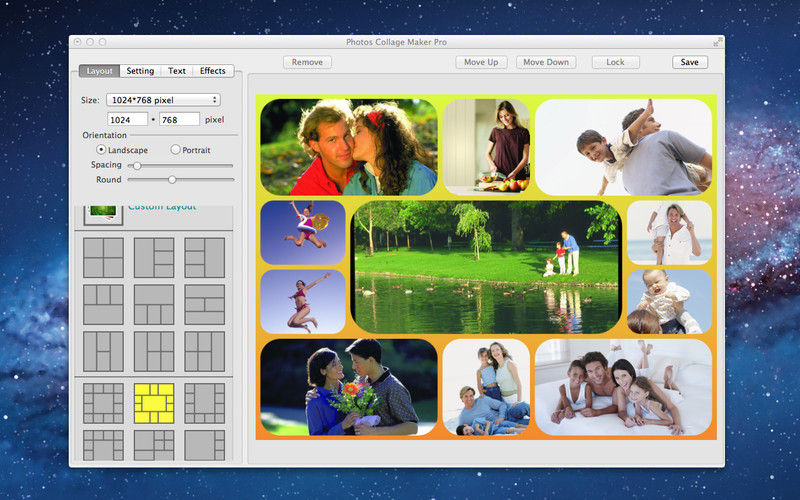Pick the layout template left of the yellow one
The image size is (800, 500).
[104, 403]
